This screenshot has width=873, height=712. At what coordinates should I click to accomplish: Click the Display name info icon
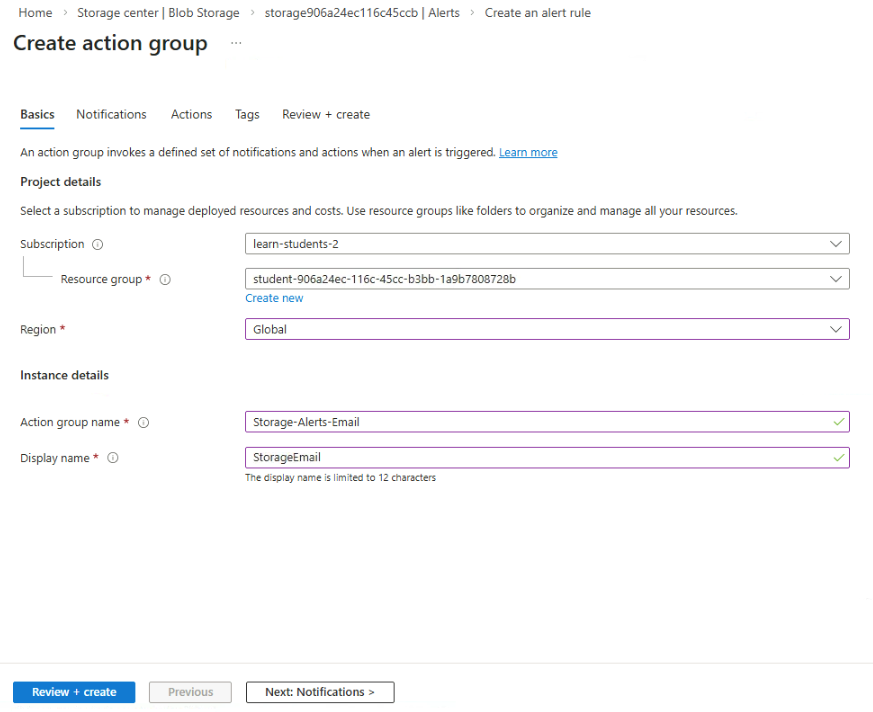[113, 458]
